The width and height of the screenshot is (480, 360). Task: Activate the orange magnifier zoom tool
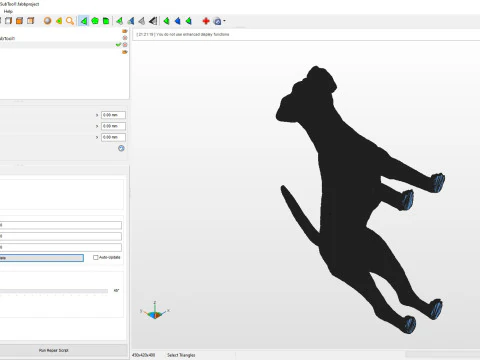tap(70, 21)
